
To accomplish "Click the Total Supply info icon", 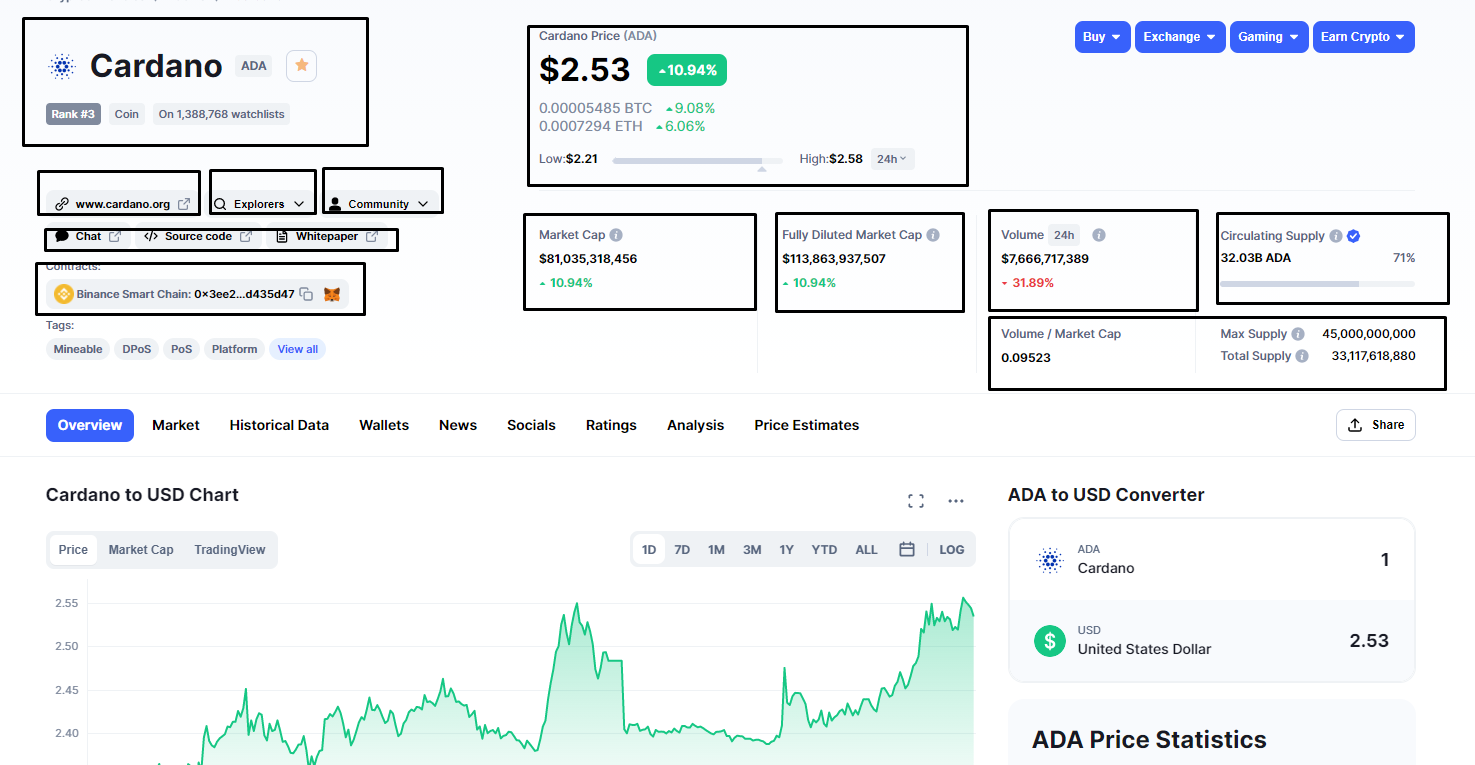I will point(1302,356).
